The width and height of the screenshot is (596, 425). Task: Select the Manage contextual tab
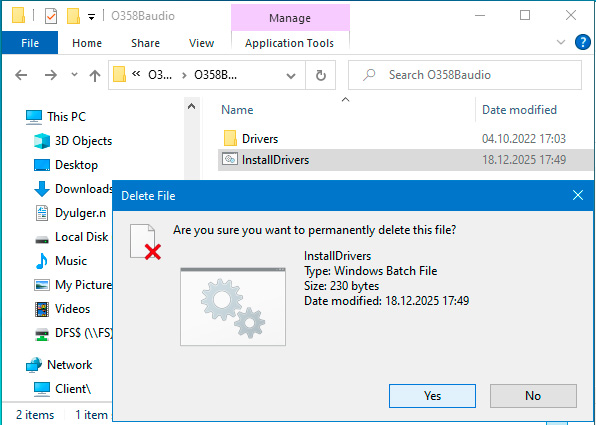[290, 18]
